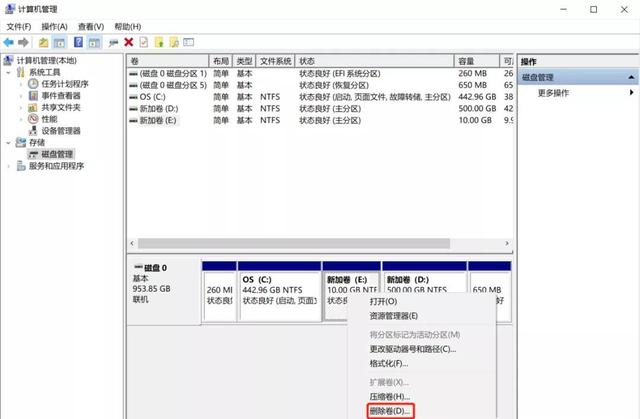The width and height of the screenshot is (640, 419).
Task: Sort by the 状态 column header
Action: 374,61
